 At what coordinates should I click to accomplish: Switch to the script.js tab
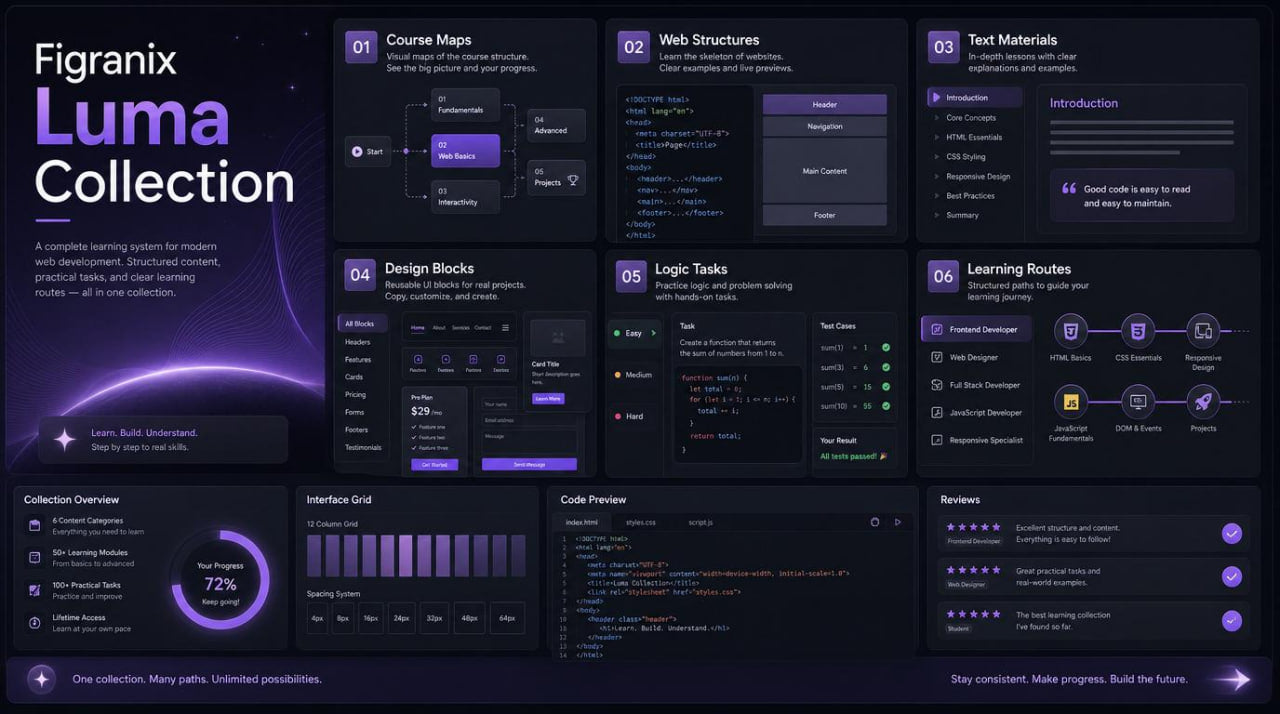[x=700, y=522]
